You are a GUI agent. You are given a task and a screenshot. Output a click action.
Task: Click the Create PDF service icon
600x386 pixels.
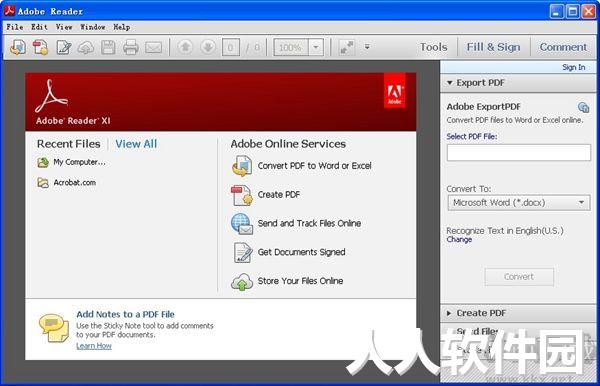coord(242,195)
